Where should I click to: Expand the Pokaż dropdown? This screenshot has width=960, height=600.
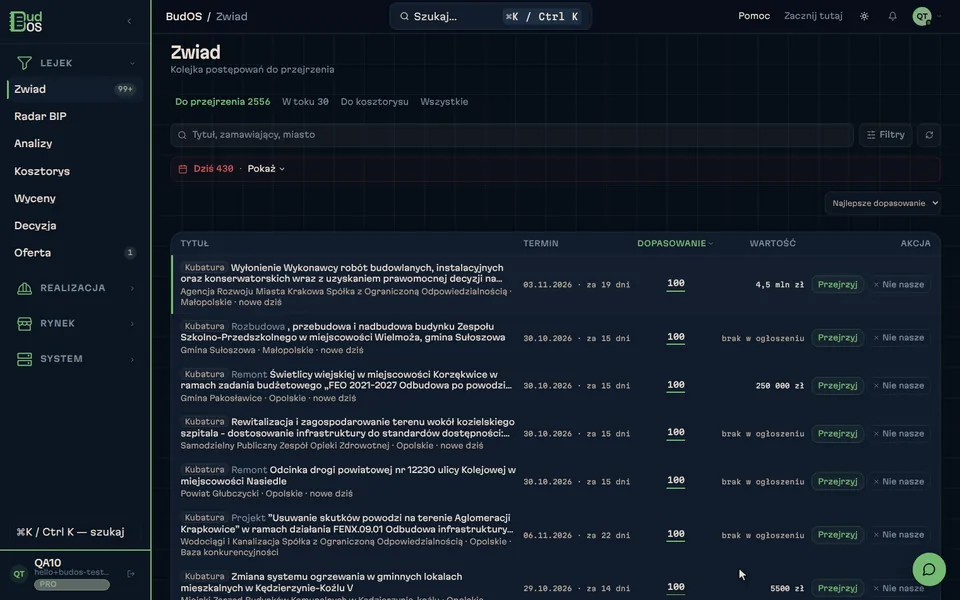click(x=266, y=169)
